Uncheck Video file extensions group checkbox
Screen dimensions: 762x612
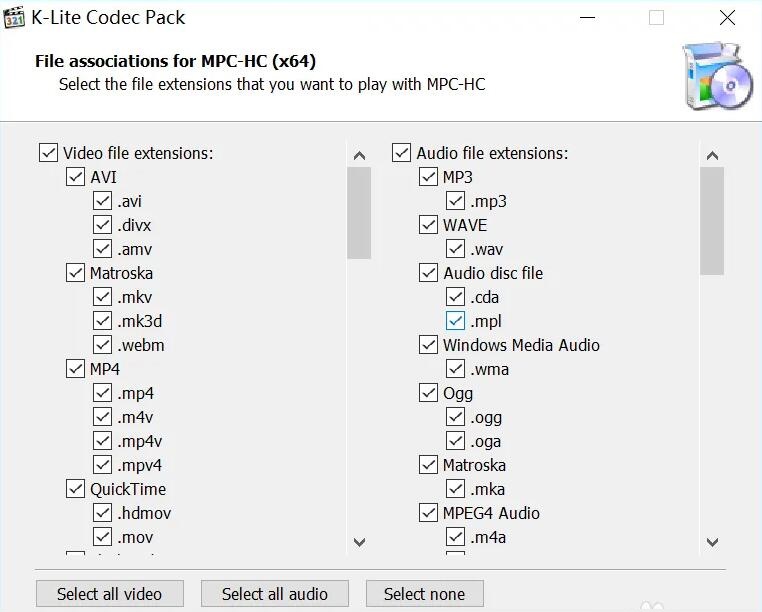point(48,153)
